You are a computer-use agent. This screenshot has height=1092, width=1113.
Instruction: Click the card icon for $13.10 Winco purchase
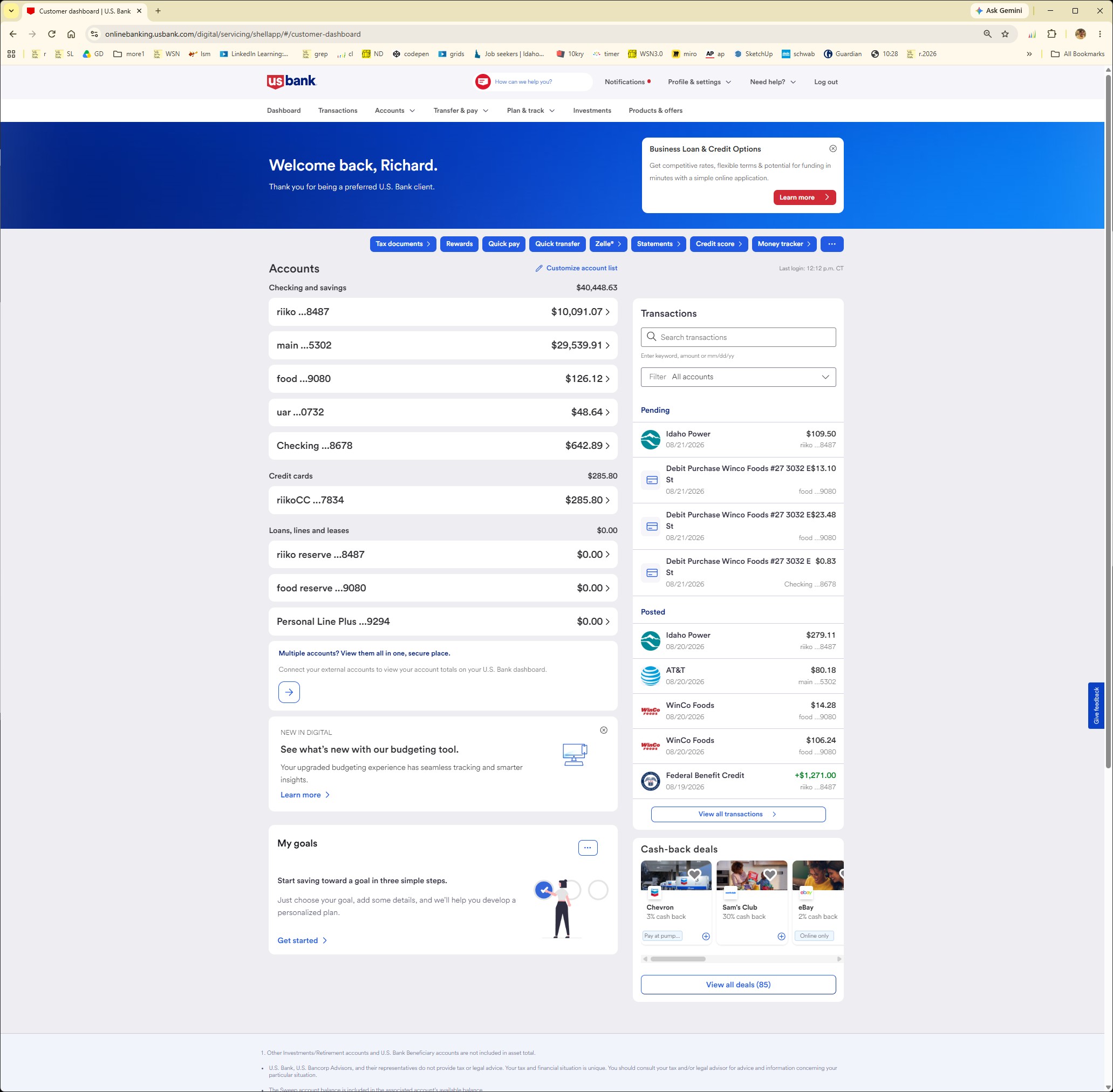coord(652,480)
